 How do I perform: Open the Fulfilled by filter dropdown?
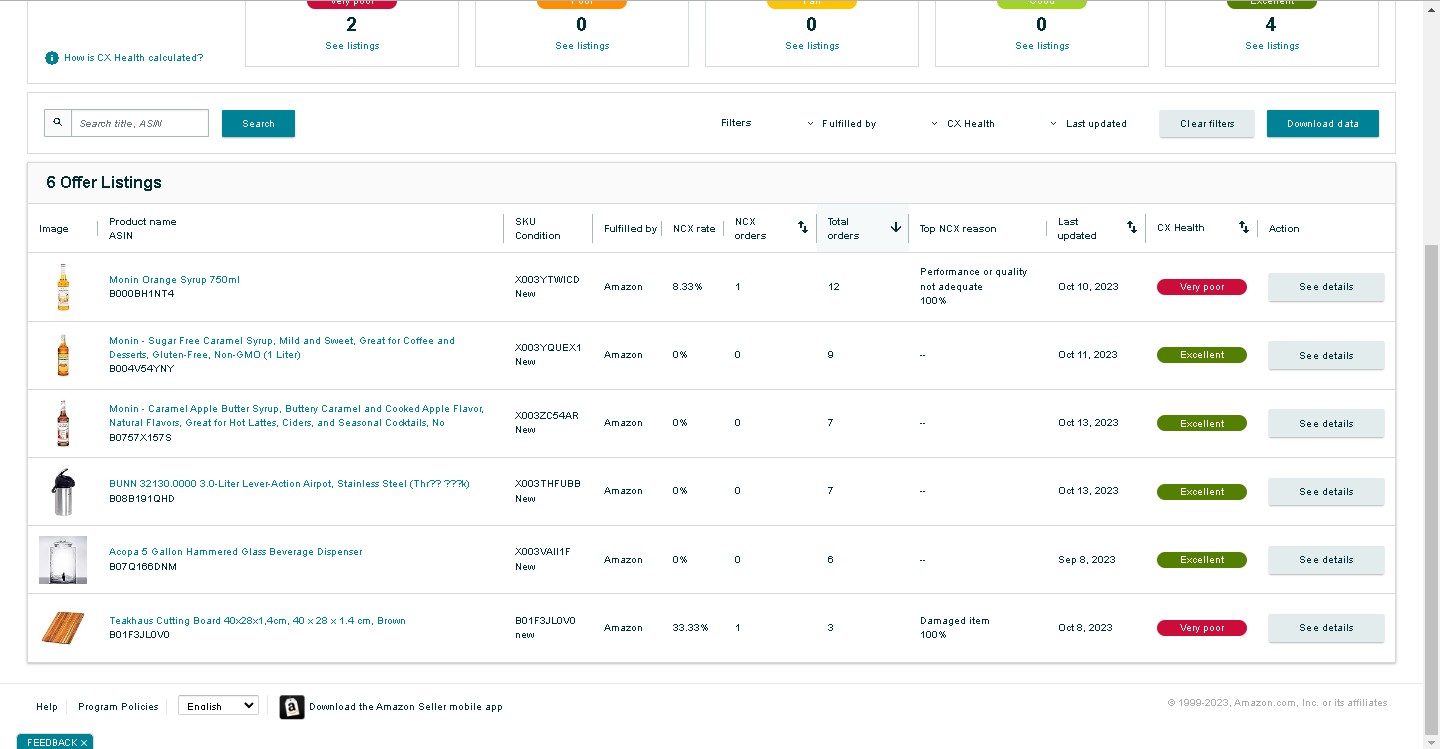pos(842,124)
